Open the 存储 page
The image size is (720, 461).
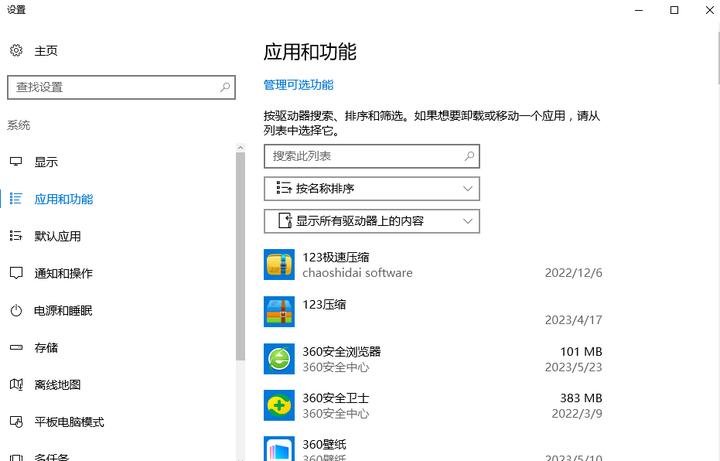pos(46,348)
